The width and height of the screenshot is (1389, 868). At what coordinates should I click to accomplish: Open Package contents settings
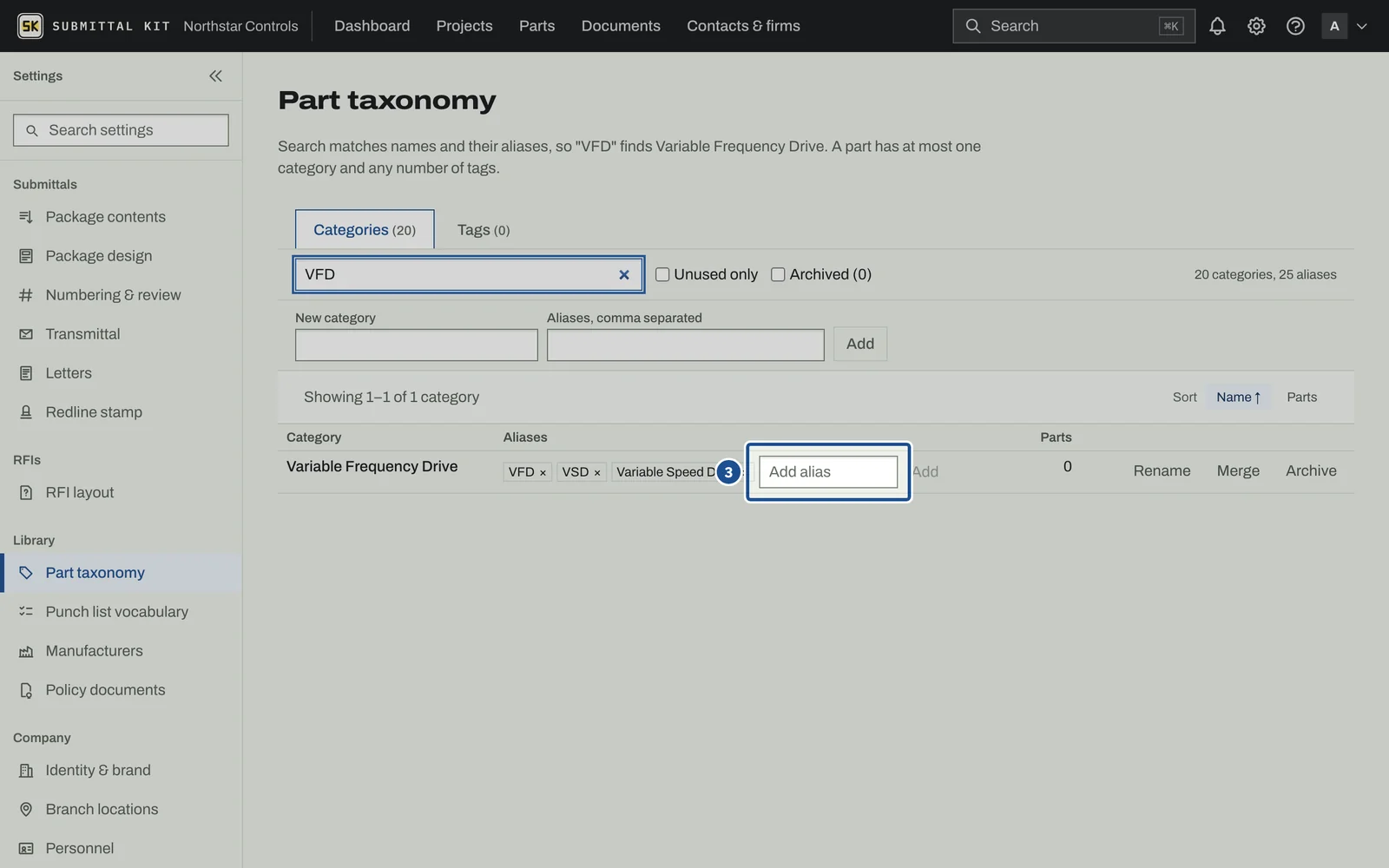pyautogui.click(x=121, y=217)
